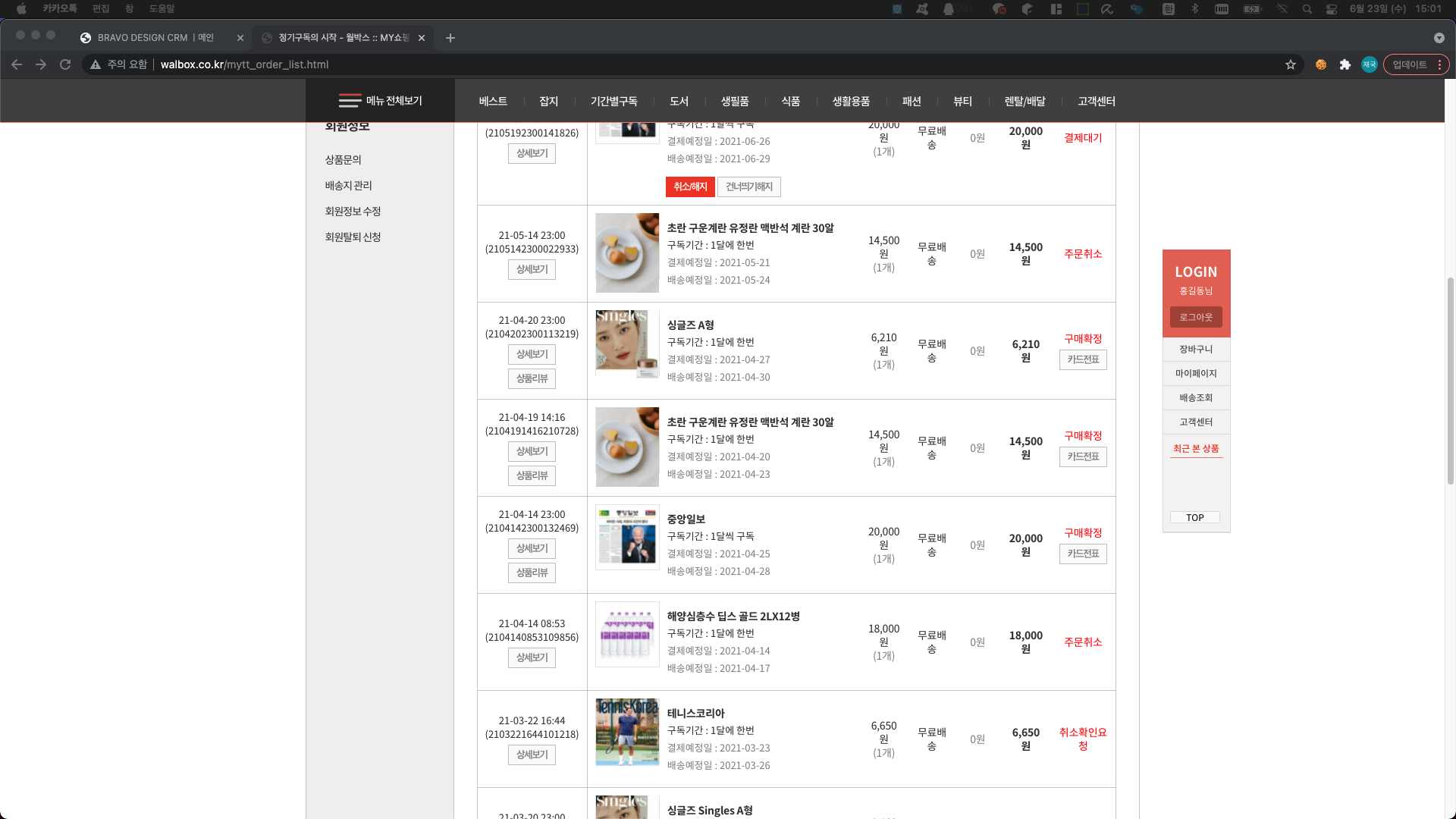Click the security warning icon in address bar
Viewport: 1456px width, 819px height.
[96, 64]
